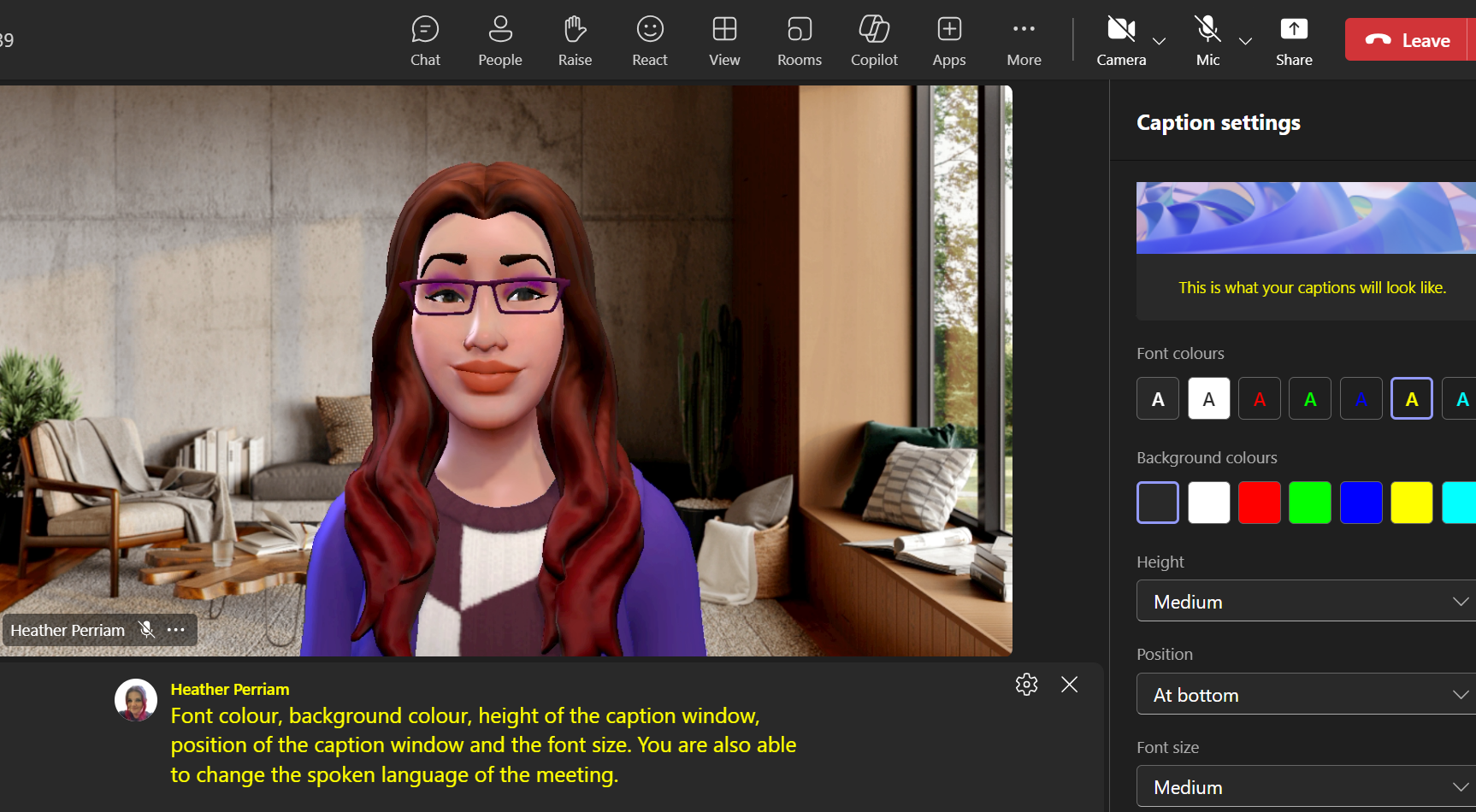Open the Chat panel
The image size is (1476, 812).
(425, 39)
